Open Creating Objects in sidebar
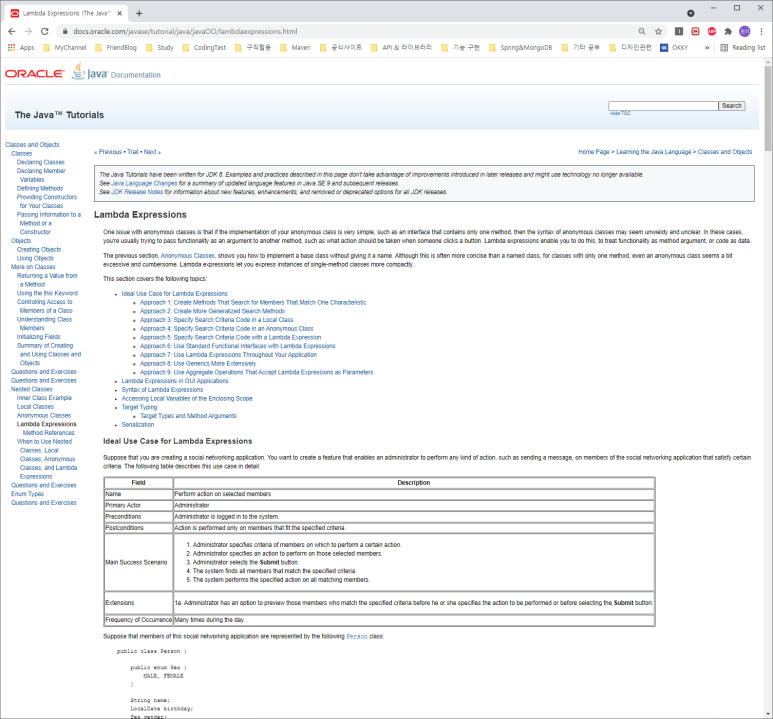The width and height of the screenshot is (773, 719). point(39,250)
